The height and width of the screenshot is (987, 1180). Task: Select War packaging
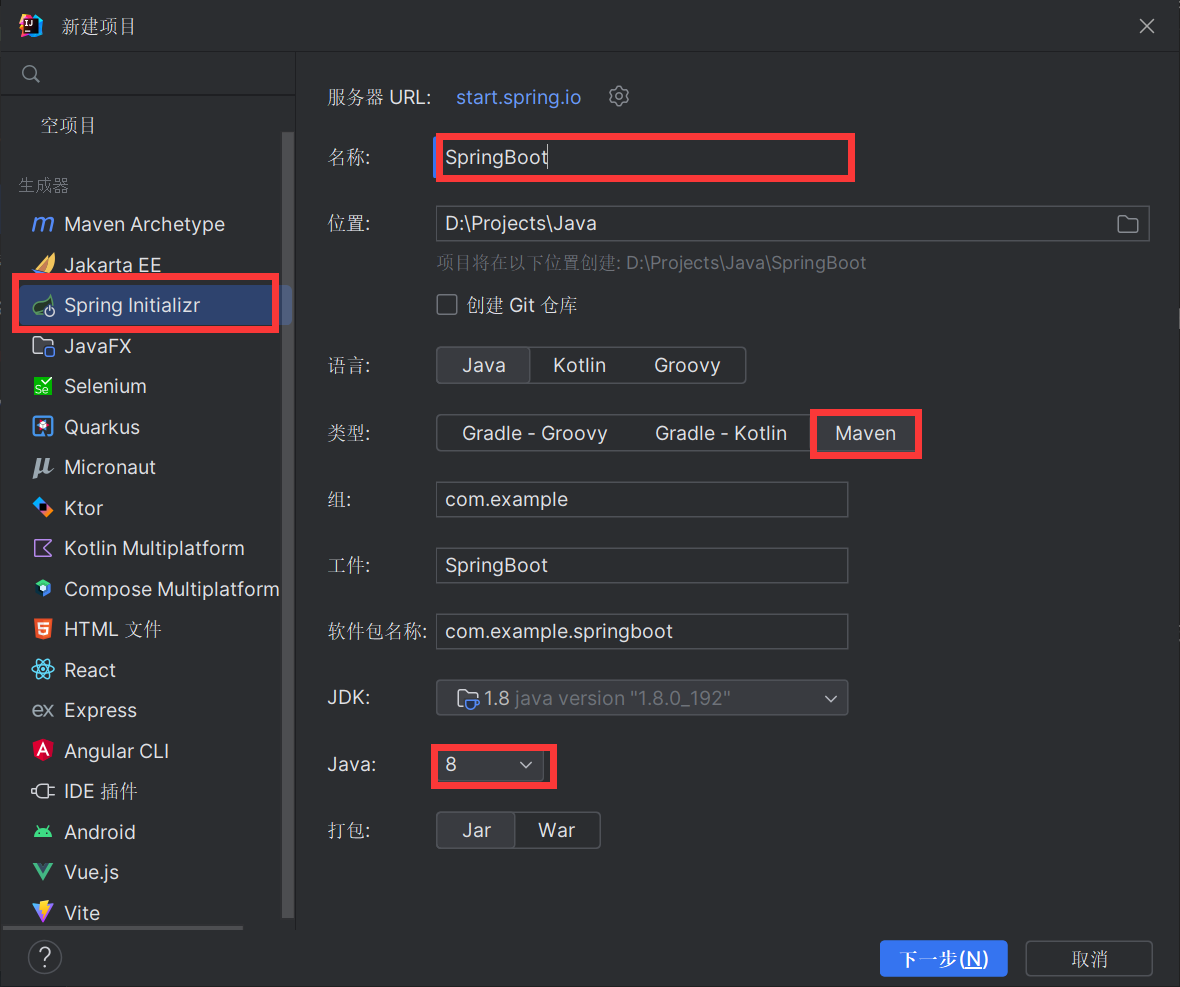pos(557,831)
